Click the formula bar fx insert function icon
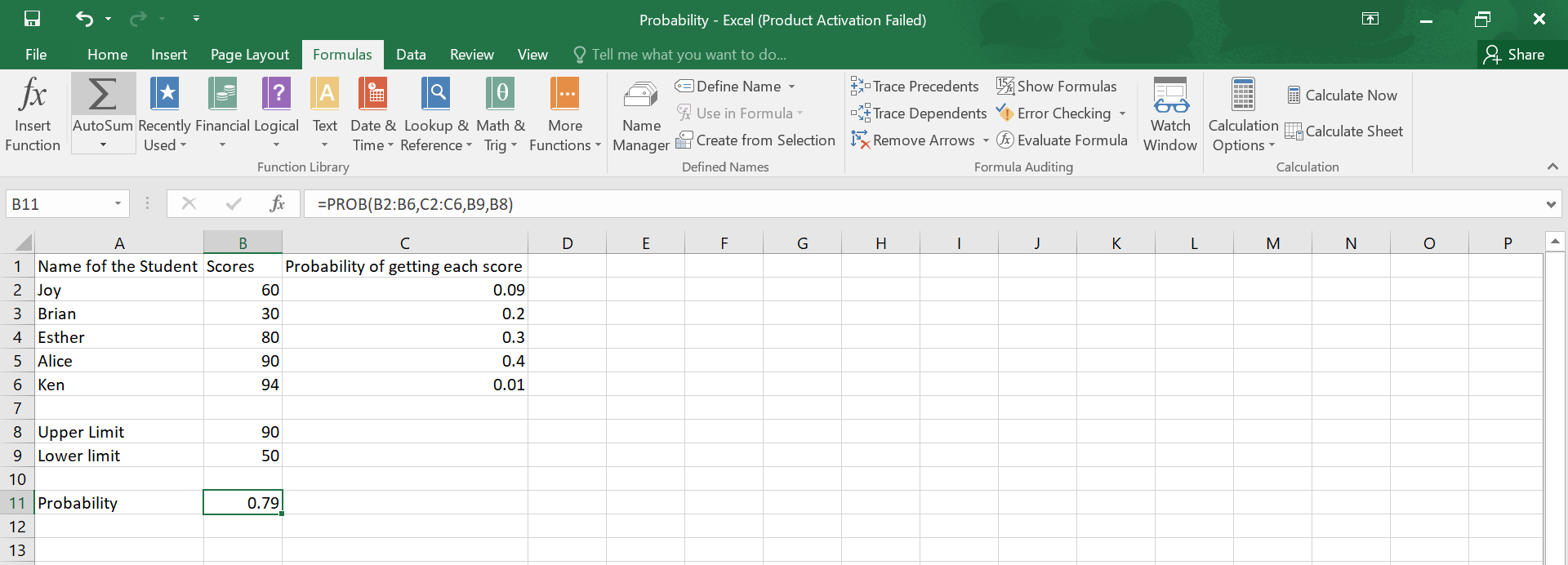Image resolution: width=1568 pixels, height=565 pixels. tap(277, 203)
